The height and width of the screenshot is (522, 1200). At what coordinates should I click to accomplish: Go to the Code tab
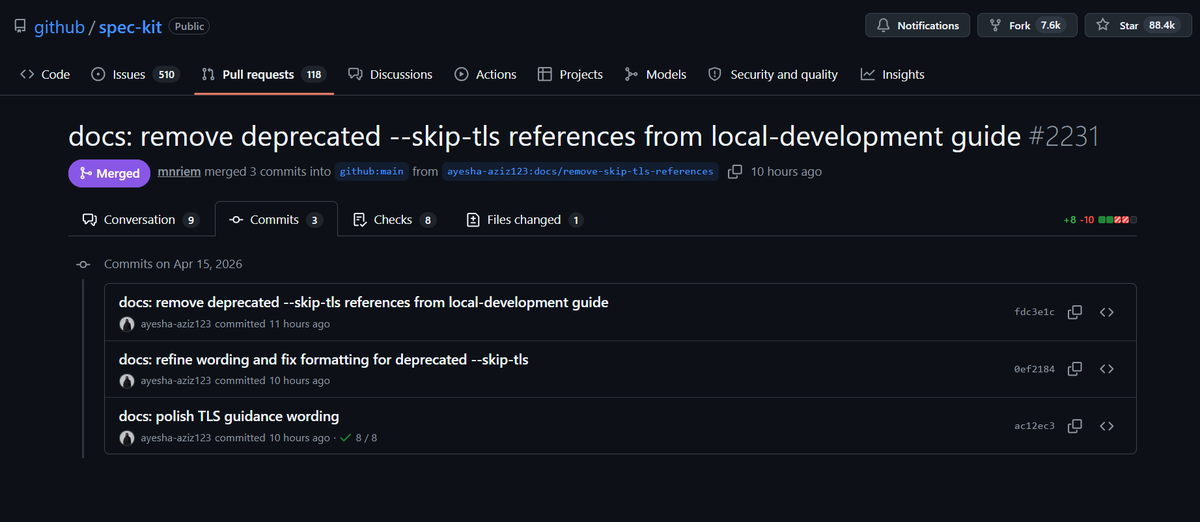pyautogui.click(x=45, y=74)
